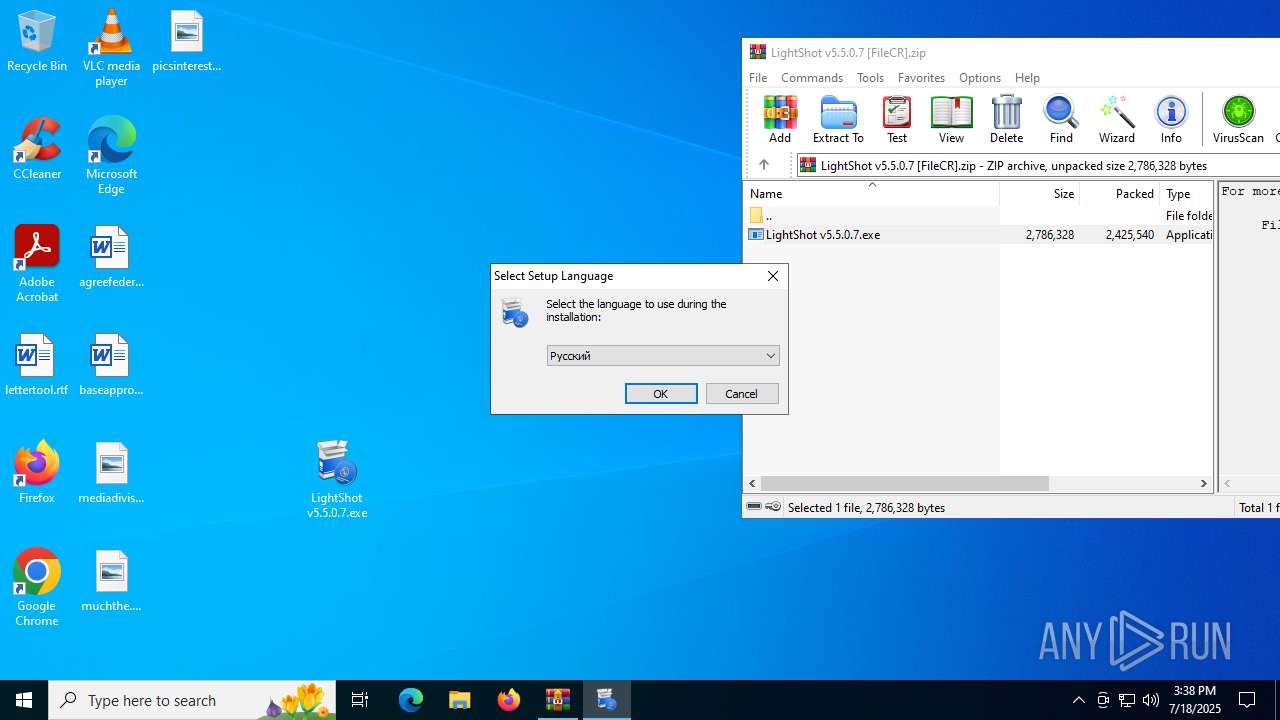Screen dimensions: 1280x720
Task: Click the taskbar search box
Action: point(192,700)
